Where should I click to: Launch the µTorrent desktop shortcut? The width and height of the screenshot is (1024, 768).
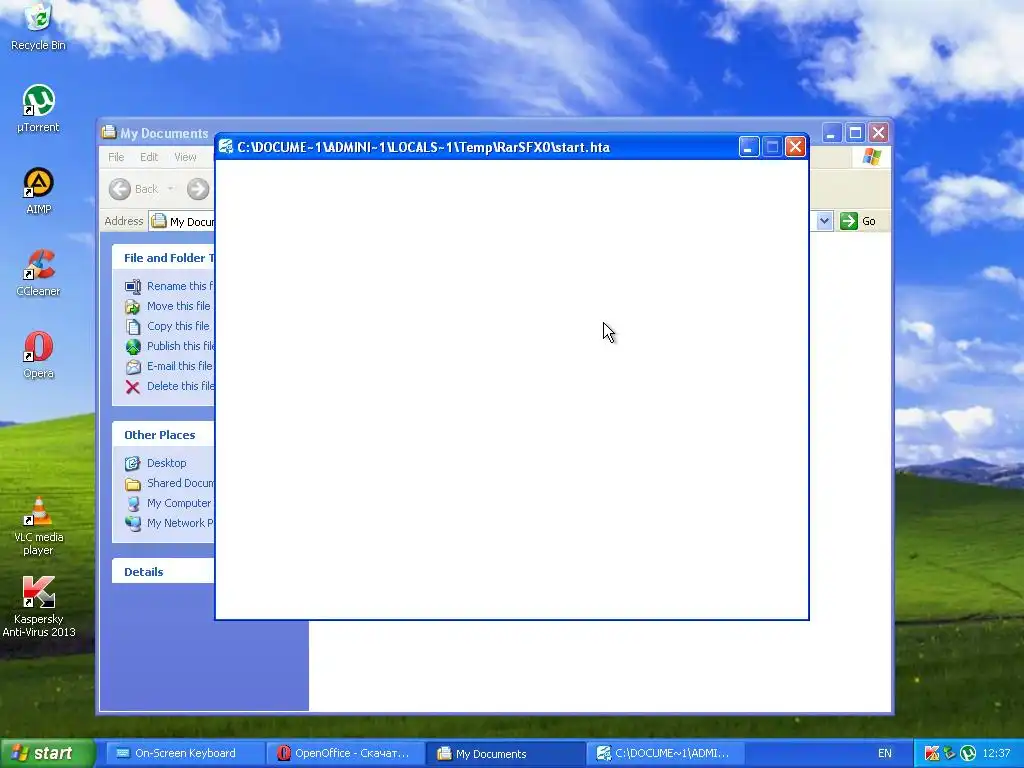coord(39,108)
